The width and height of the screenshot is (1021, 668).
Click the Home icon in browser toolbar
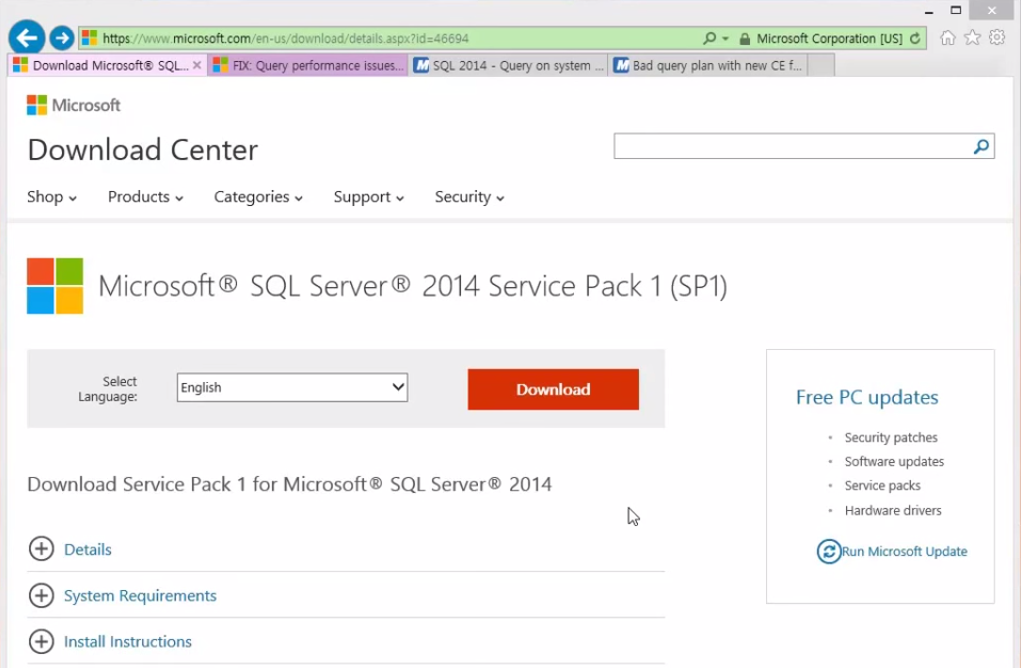tap(947, 38)
